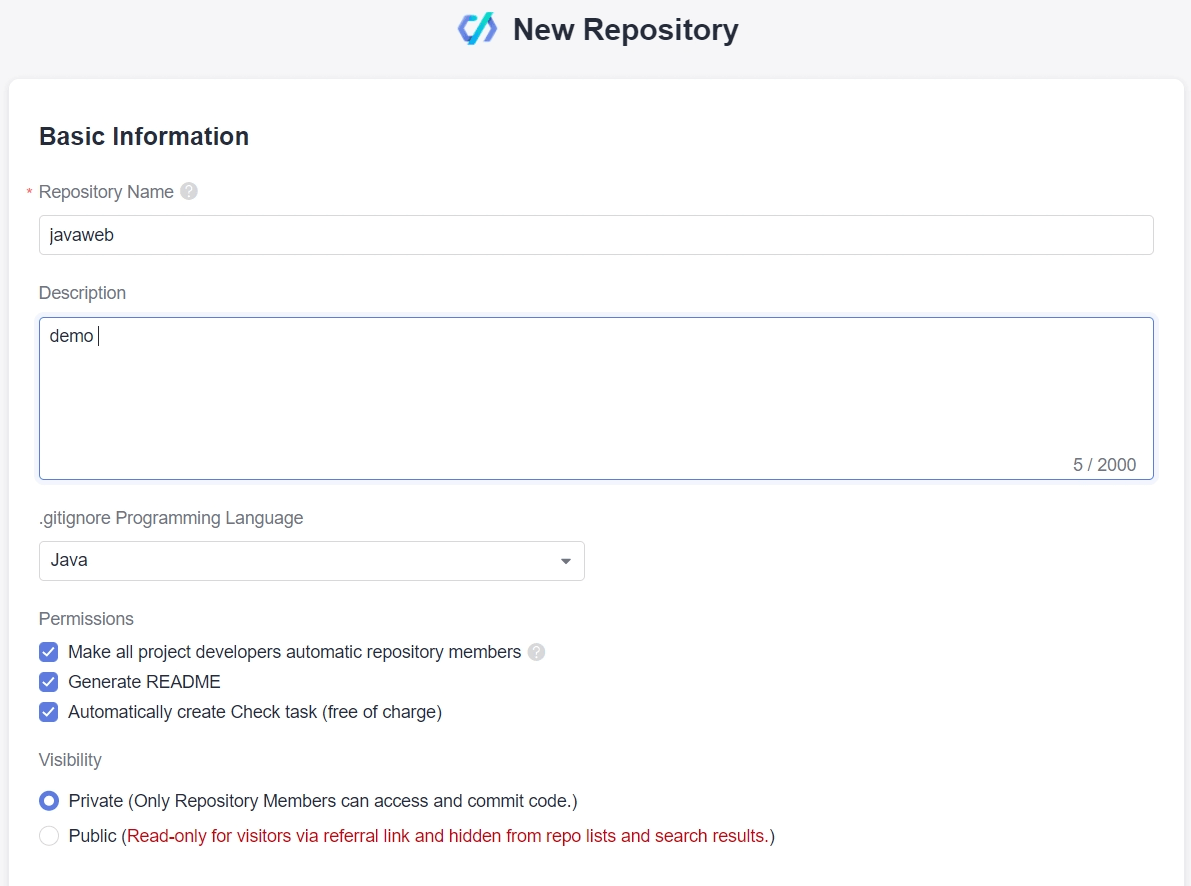Click into the Repository Name field containing javaweb
The width and height of the screenshot is (1191, 886).
tap(595, 235)
